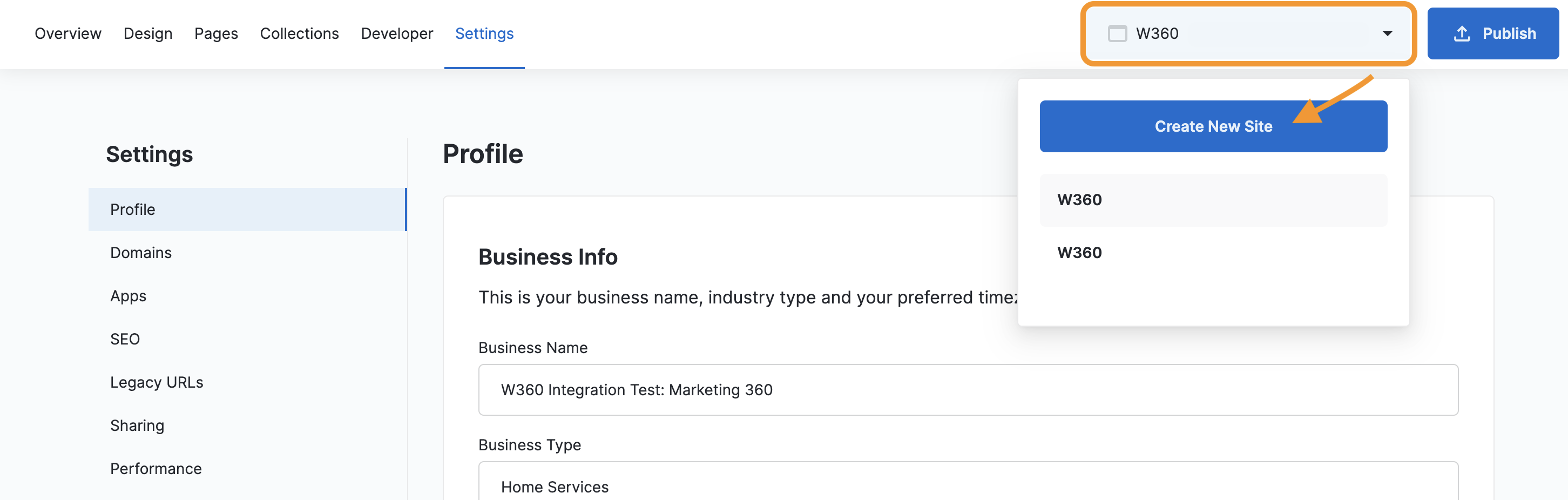Switch to the Developer tab

(397, 33)
